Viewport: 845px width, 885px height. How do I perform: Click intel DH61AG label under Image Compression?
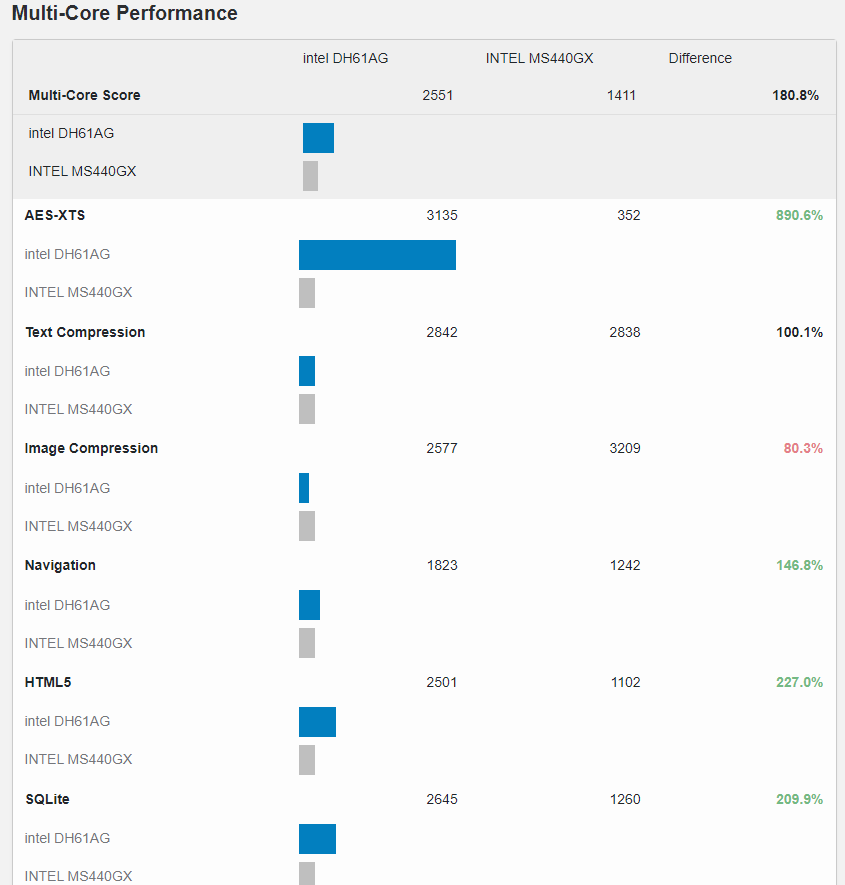[x=67, y=488]
